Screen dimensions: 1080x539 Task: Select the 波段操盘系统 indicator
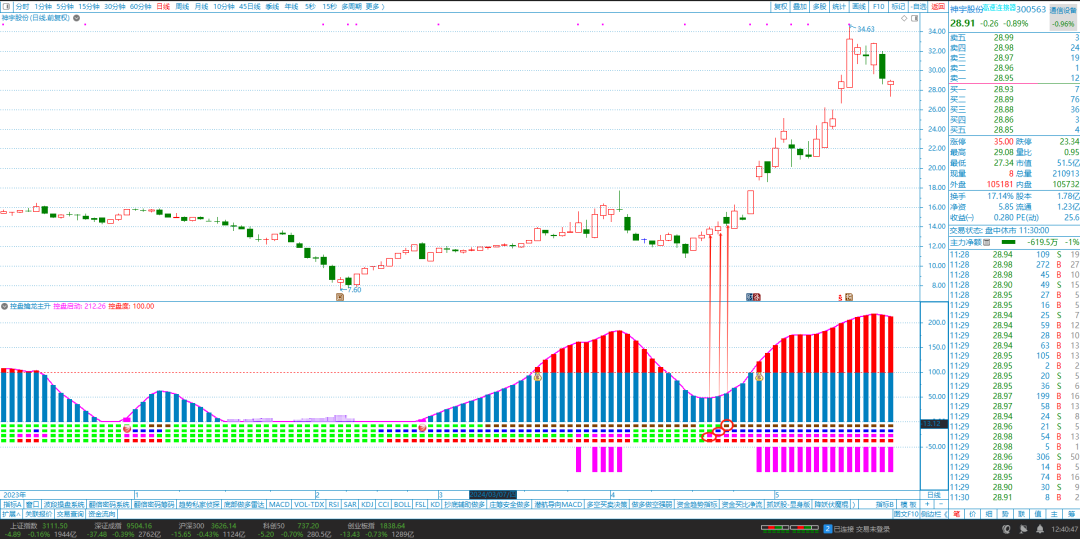click(64, 504)
